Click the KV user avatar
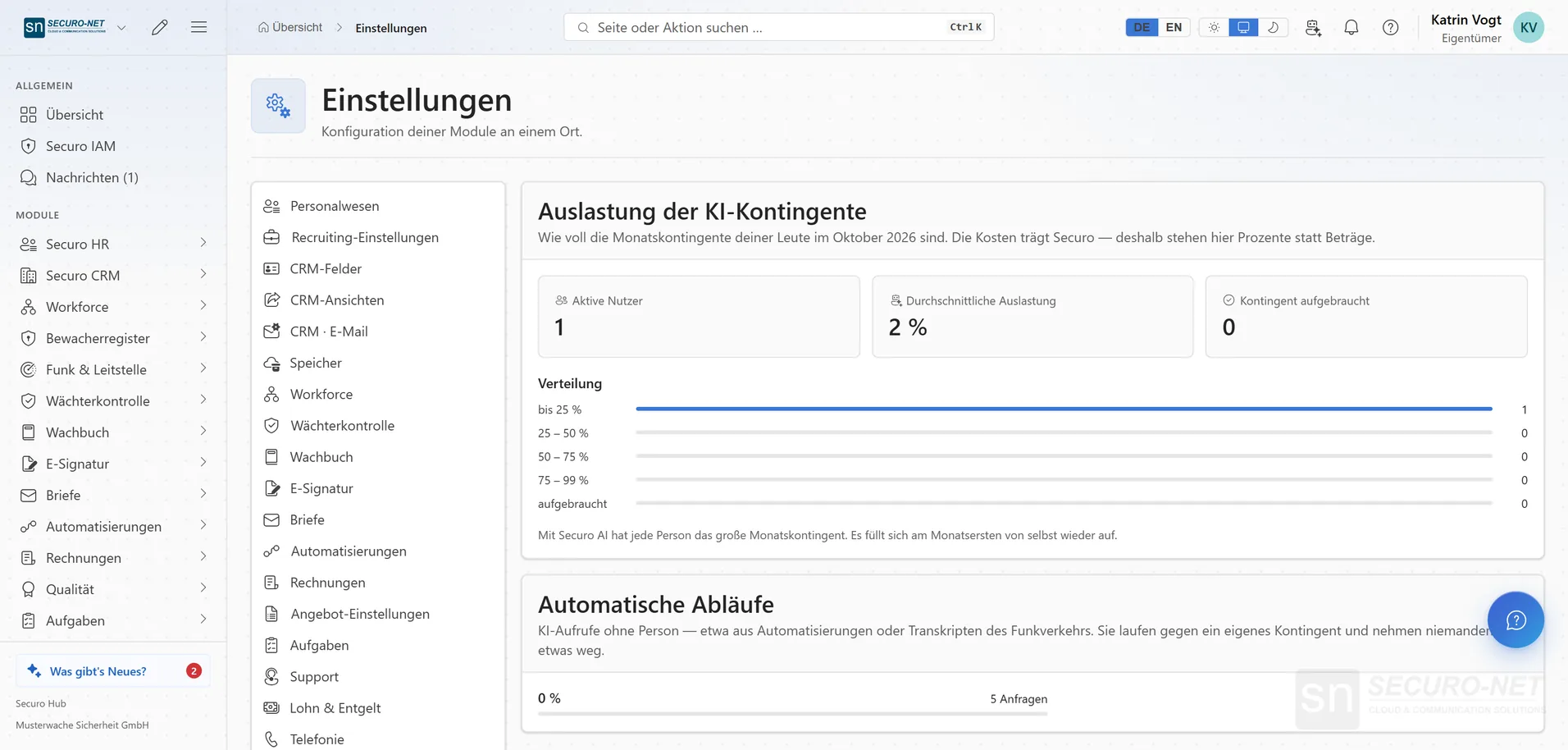 click(x=1529, y=27)
